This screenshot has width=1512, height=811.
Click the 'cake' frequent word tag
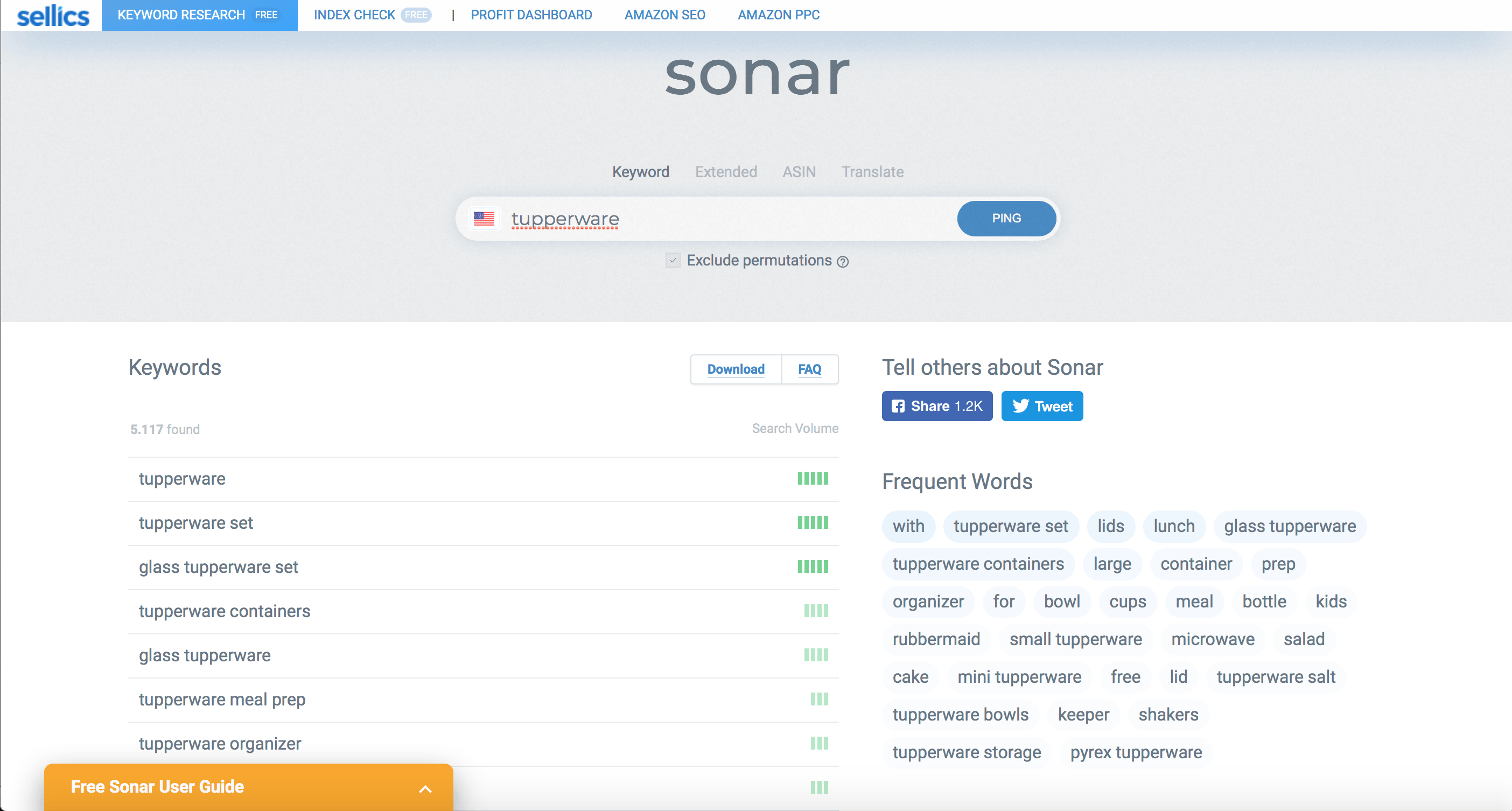tap(910, 676)
